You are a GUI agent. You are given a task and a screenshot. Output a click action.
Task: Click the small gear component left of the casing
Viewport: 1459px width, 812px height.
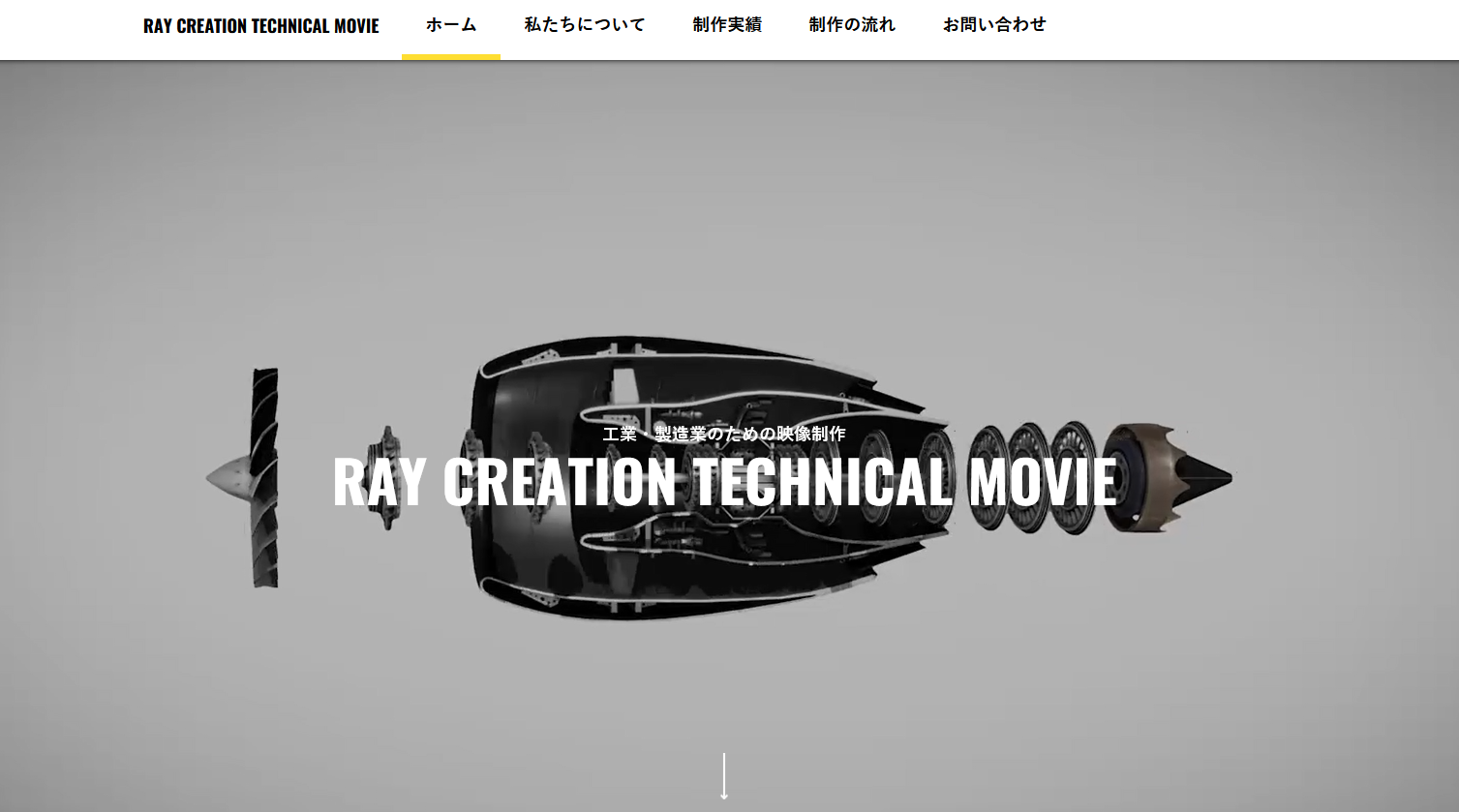point(387,474)
